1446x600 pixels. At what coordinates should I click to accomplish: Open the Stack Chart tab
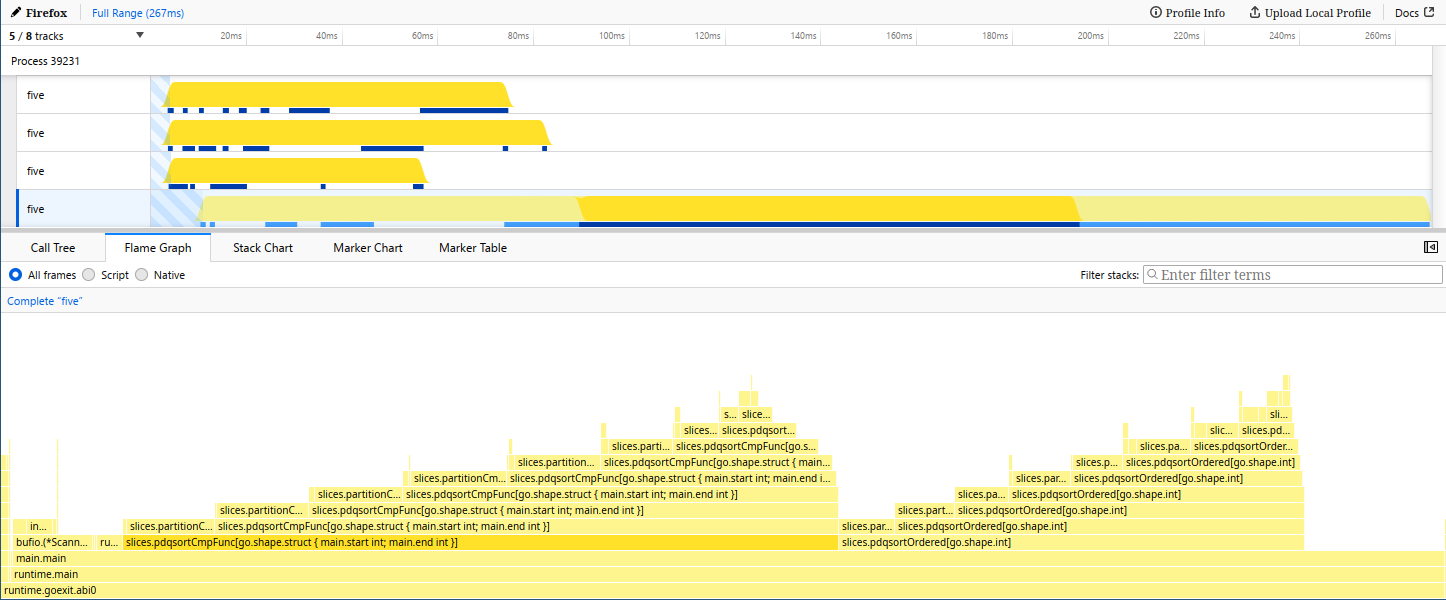coord(263,247)
